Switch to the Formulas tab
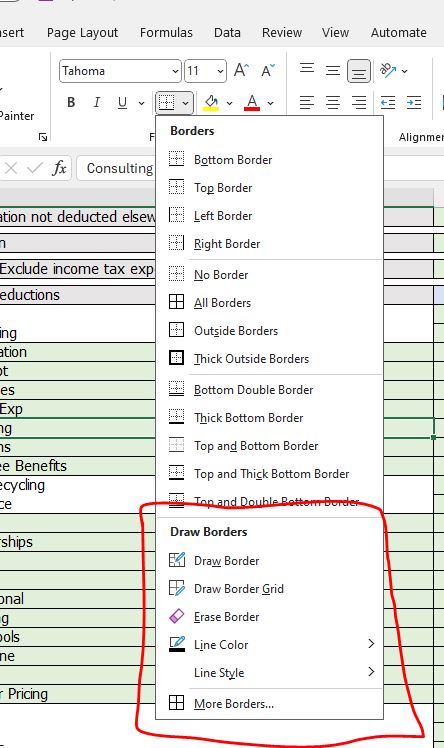This screenshot has width=444, height=748. 166,32
